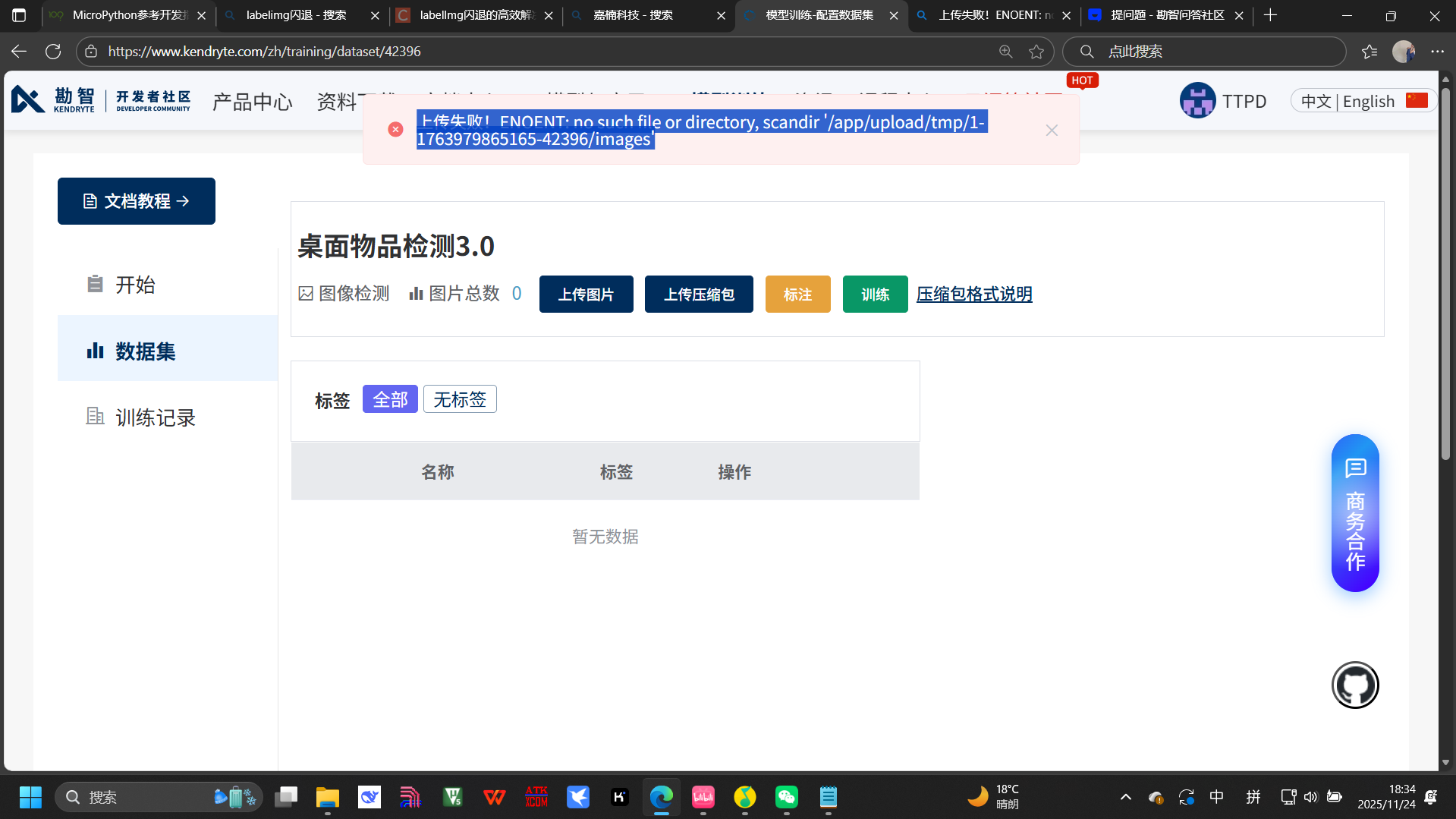
Task: Click the TTPD user avatar
Action: tap(1197, 101)
